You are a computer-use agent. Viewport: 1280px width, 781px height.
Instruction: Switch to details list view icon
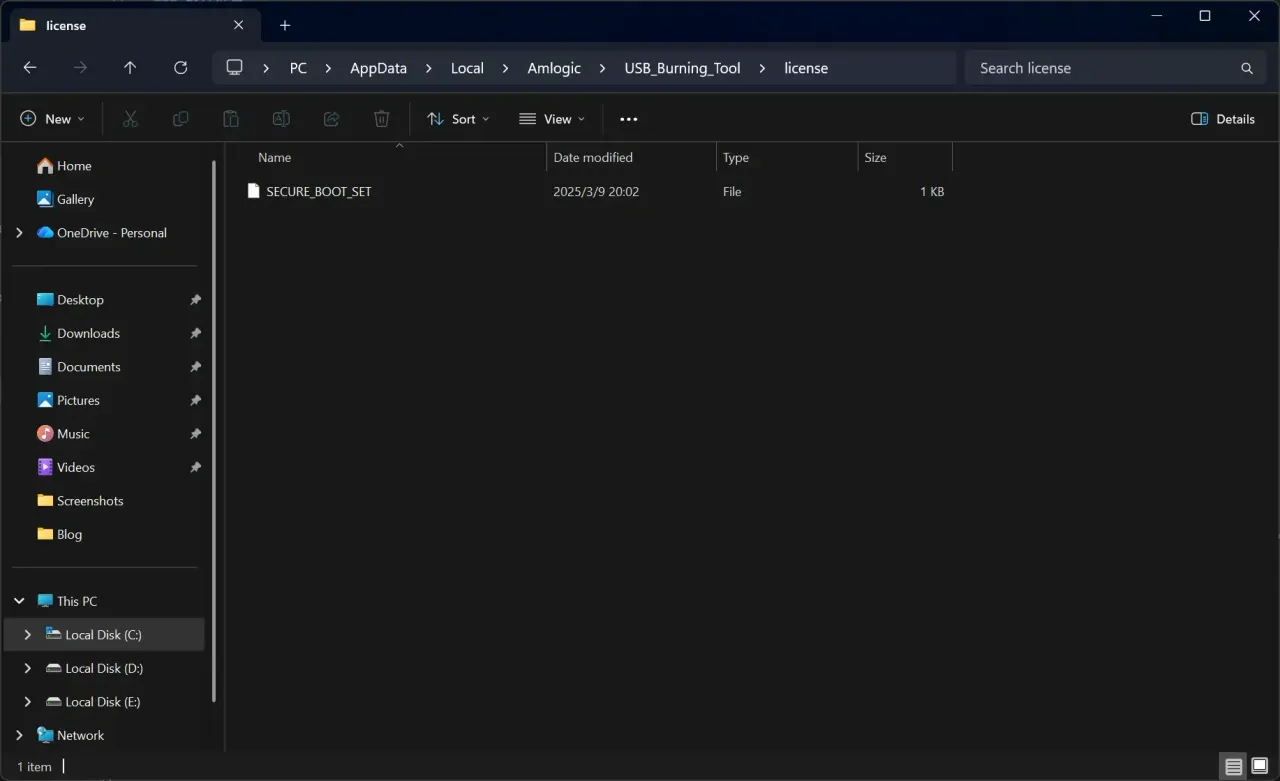[1234, 767]
